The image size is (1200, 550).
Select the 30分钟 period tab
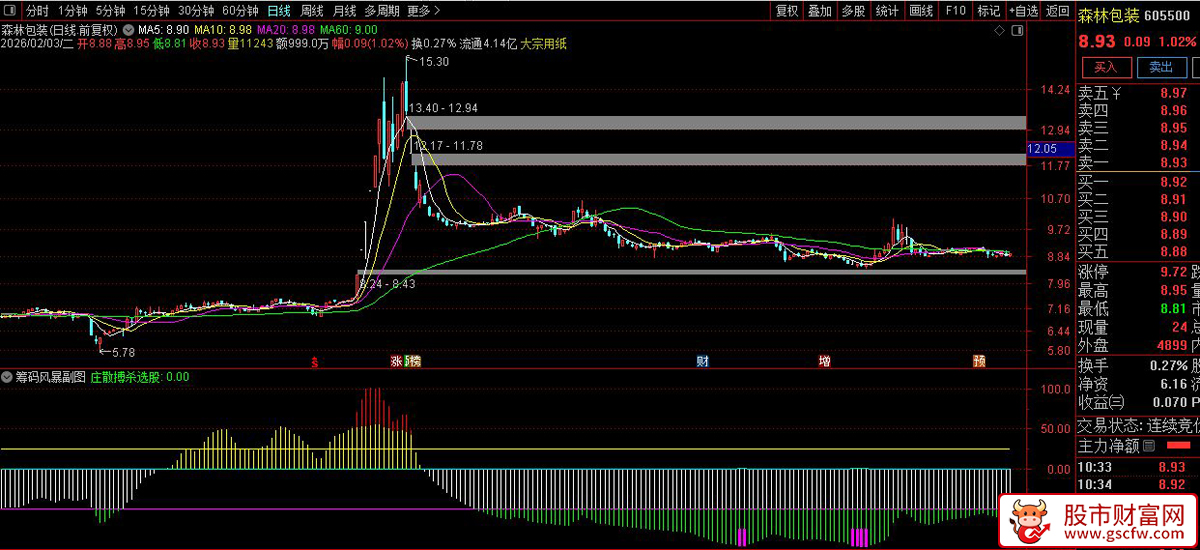coord(195,11)
